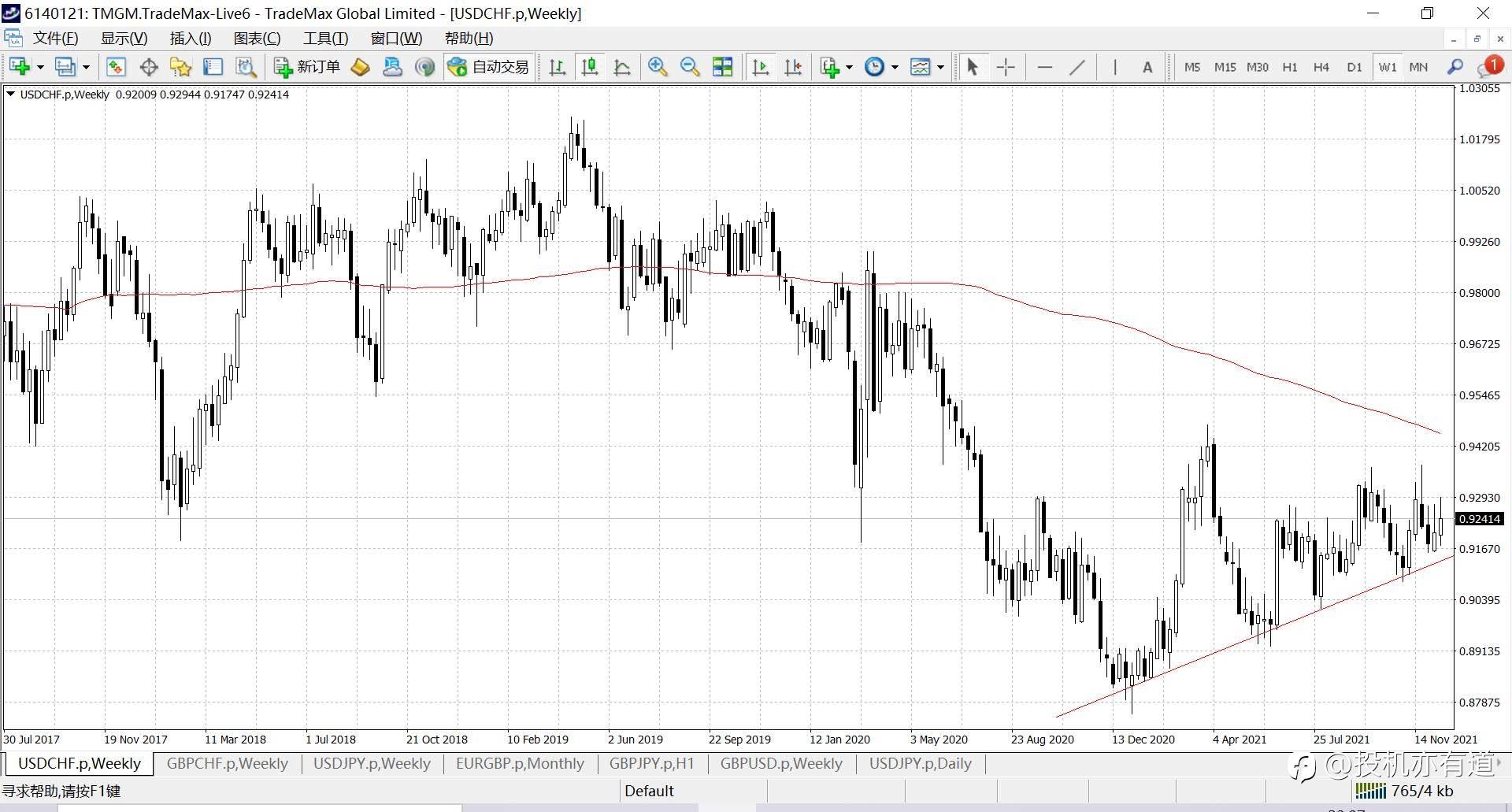Image resolution: width=1512 pixels, height=812 pixels.
Task: Switch to the H1 timeframe
Action: coord(1289,67)
